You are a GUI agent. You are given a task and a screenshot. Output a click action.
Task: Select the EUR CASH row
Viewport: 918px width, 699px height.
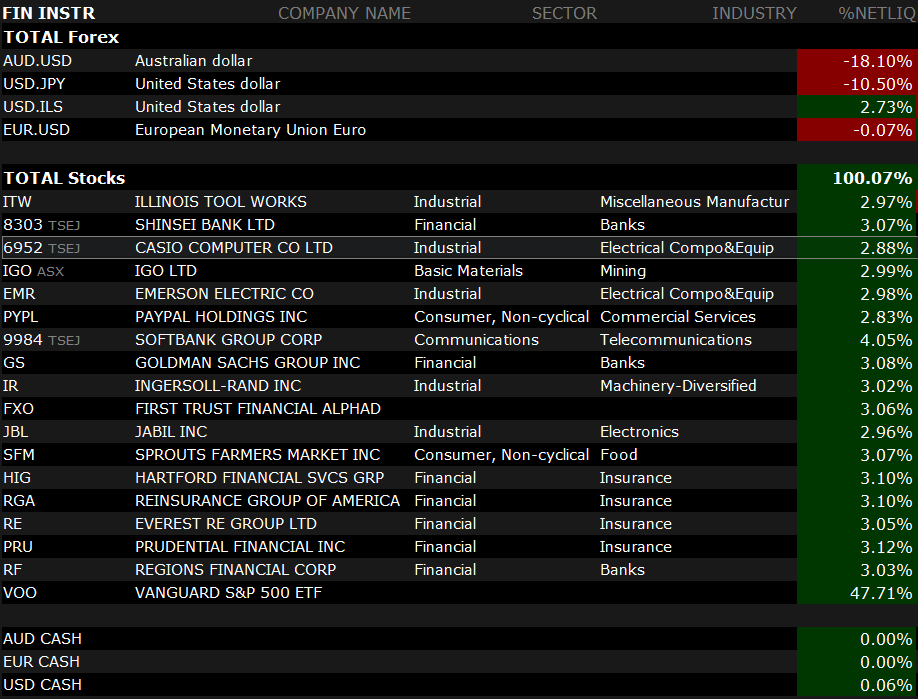(x=459, y=662)
